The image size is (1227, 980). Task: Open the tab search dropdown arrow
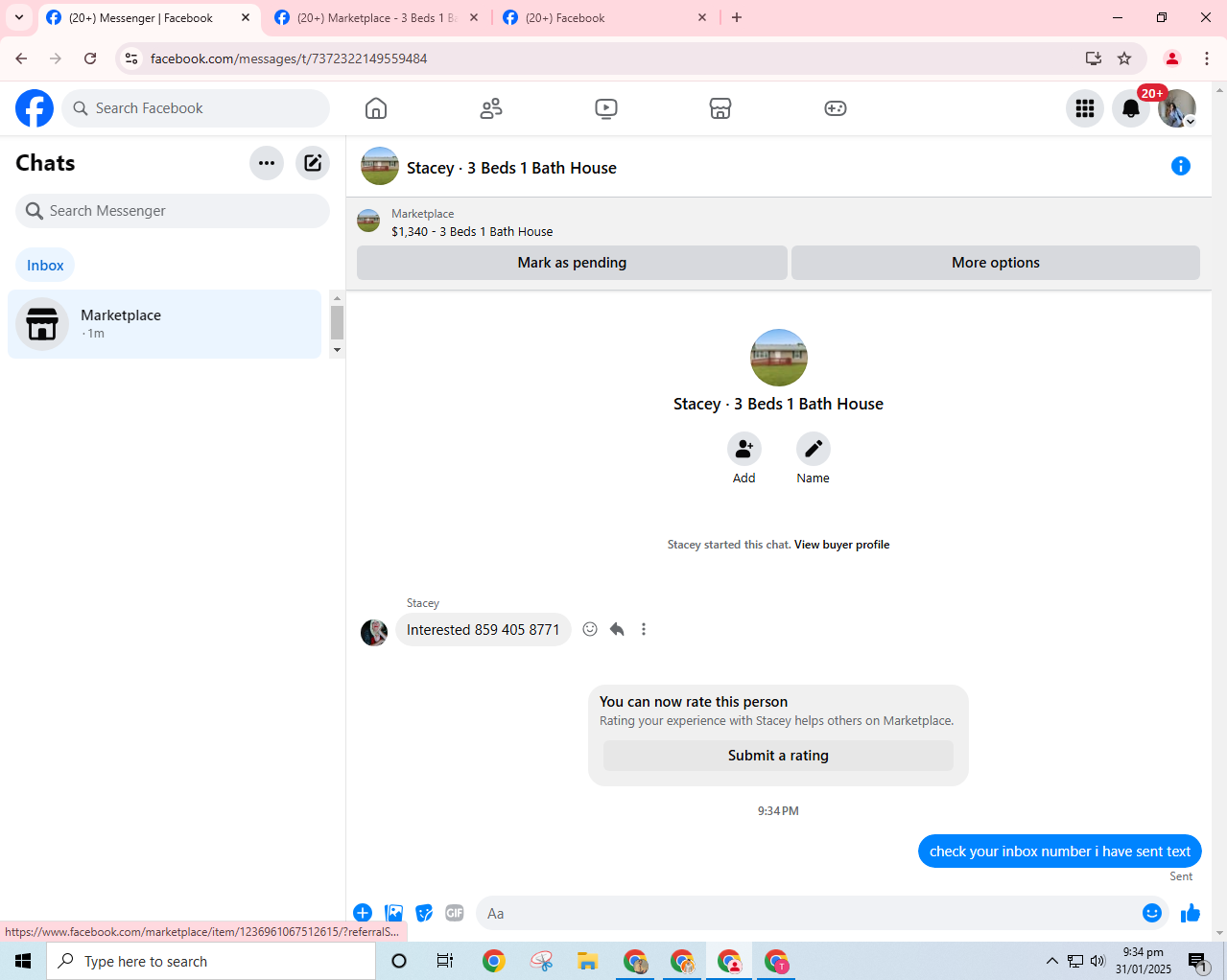18,17
